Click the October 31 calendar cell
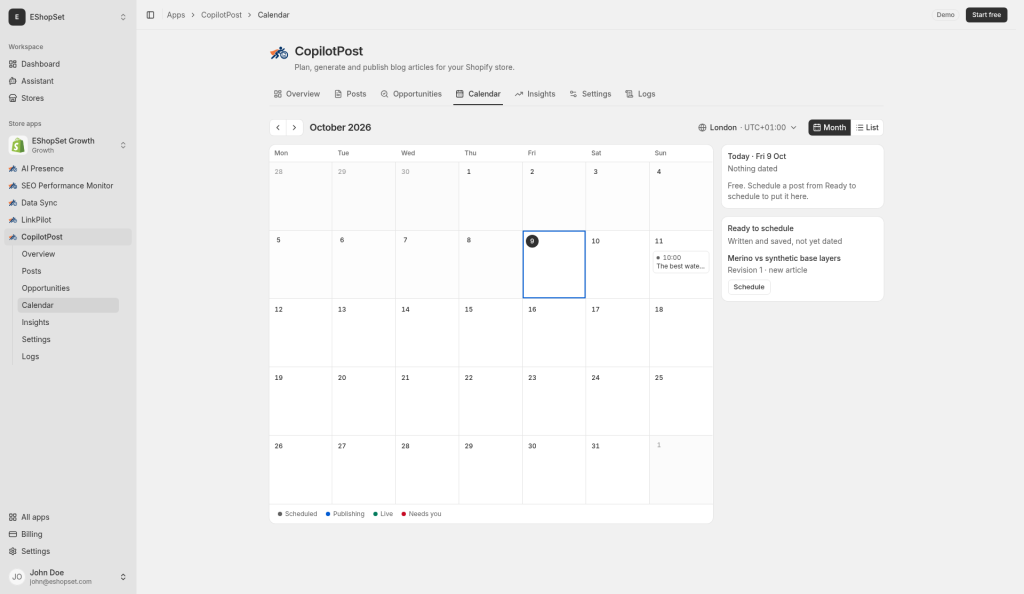 (617, 470)
